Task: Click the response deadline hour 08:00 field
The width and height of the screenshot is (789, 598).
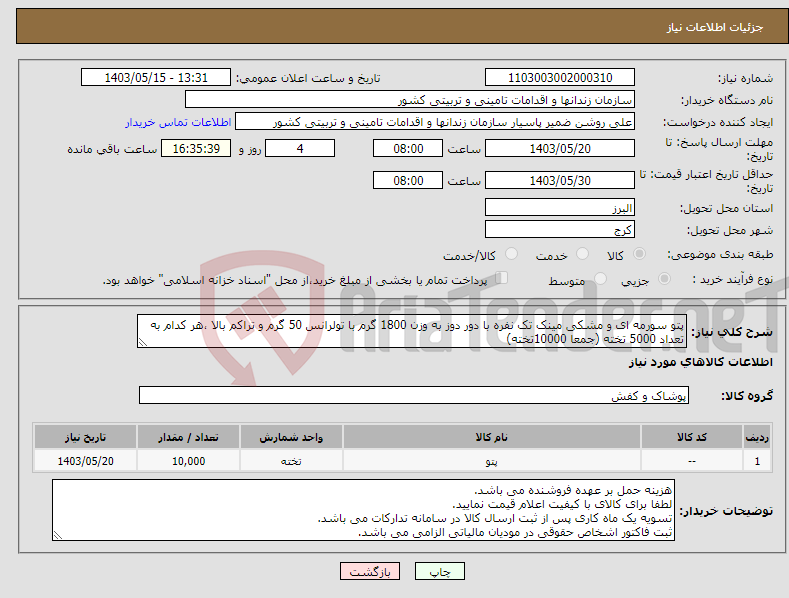Action: [408, 148]
